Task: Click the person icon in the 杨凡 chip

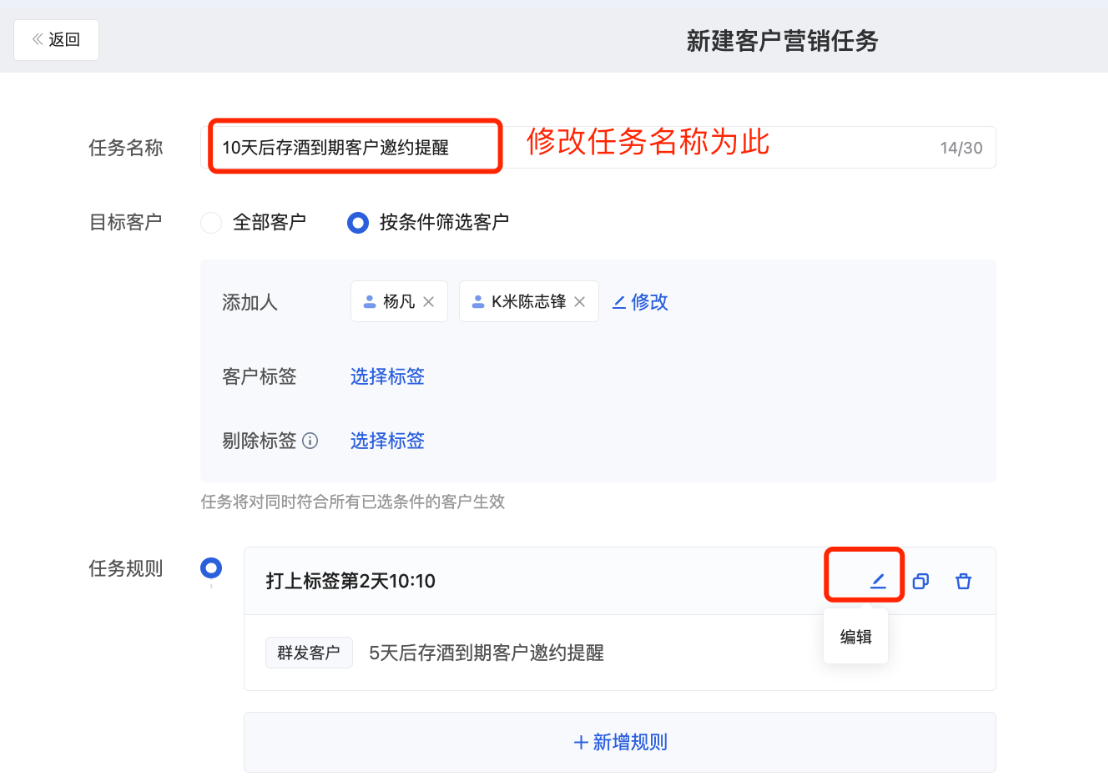Action: [369, 302]
